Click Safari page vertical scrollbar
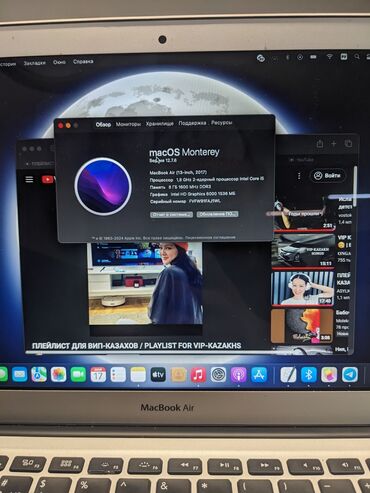 point(355,186)
